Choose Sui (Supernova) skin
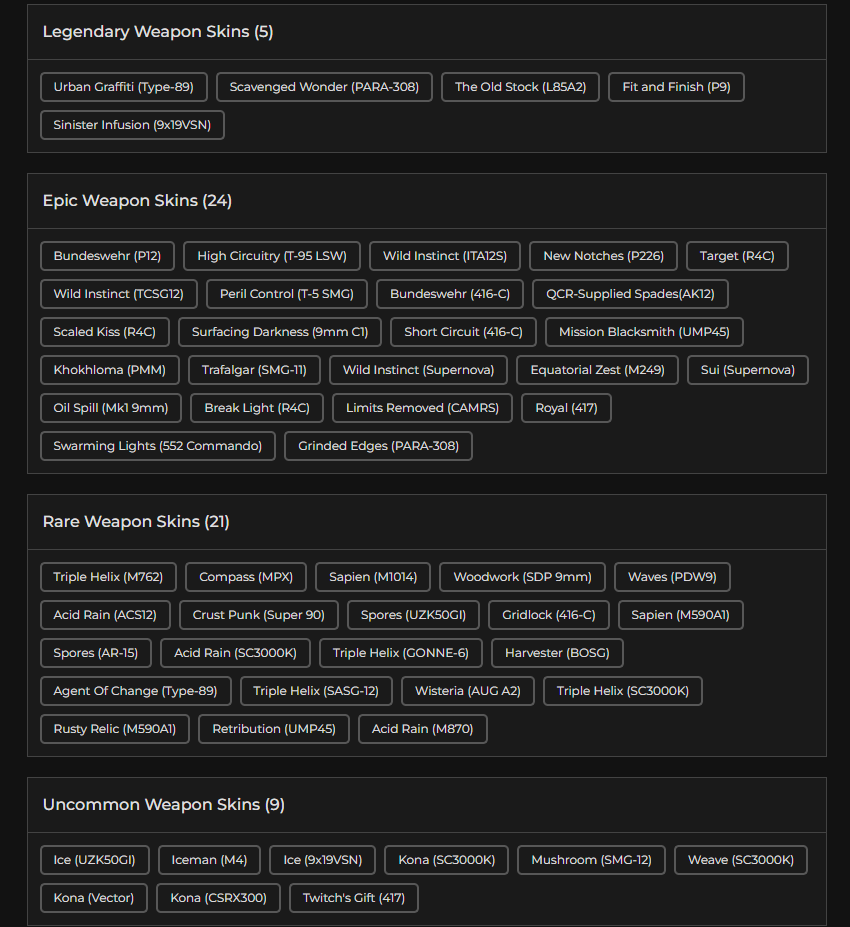The height and width of the screenshot is (927, 850). (748, 370)
